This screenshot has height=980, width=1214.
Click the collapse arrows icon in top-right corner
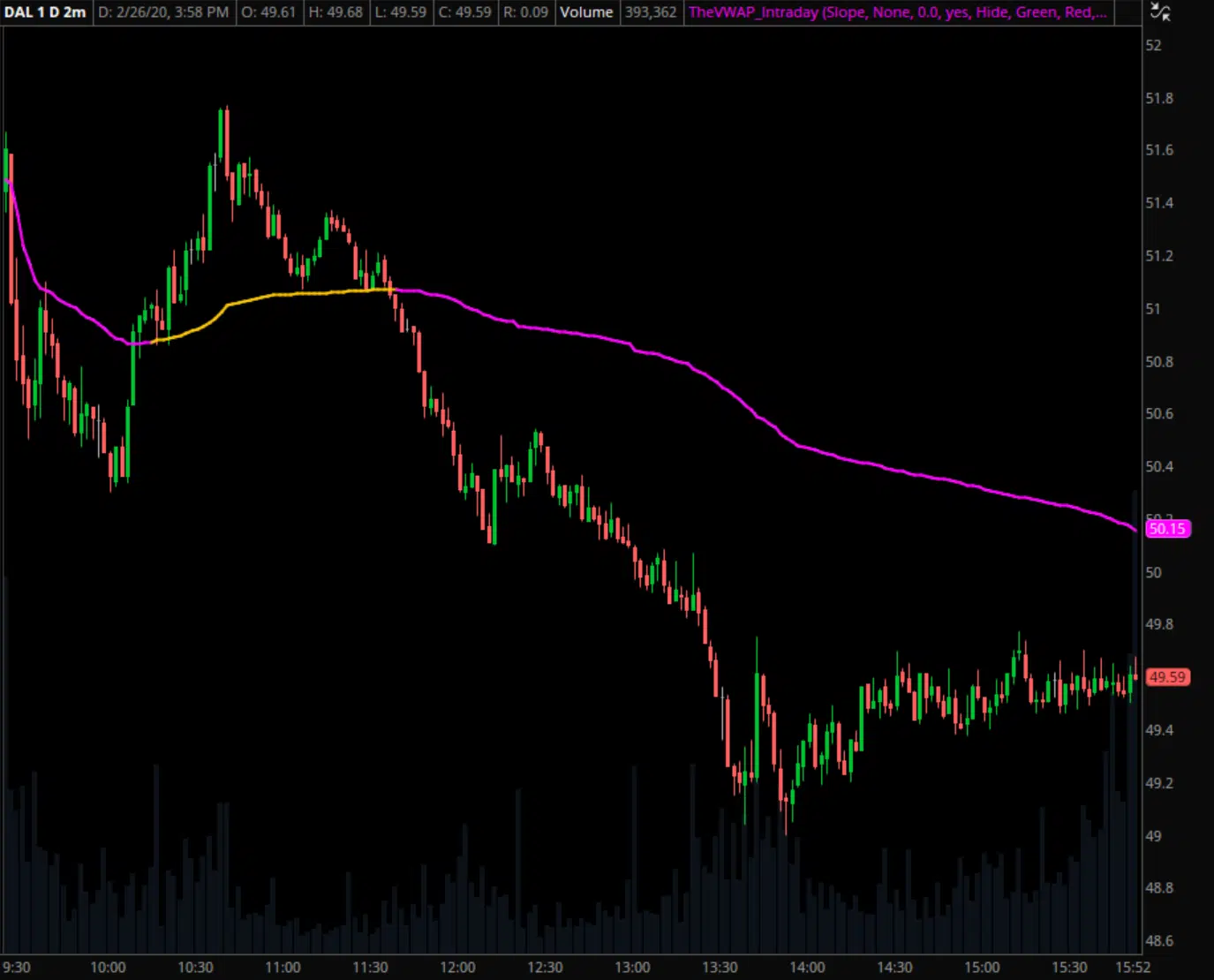click(x=1160, y=12)
